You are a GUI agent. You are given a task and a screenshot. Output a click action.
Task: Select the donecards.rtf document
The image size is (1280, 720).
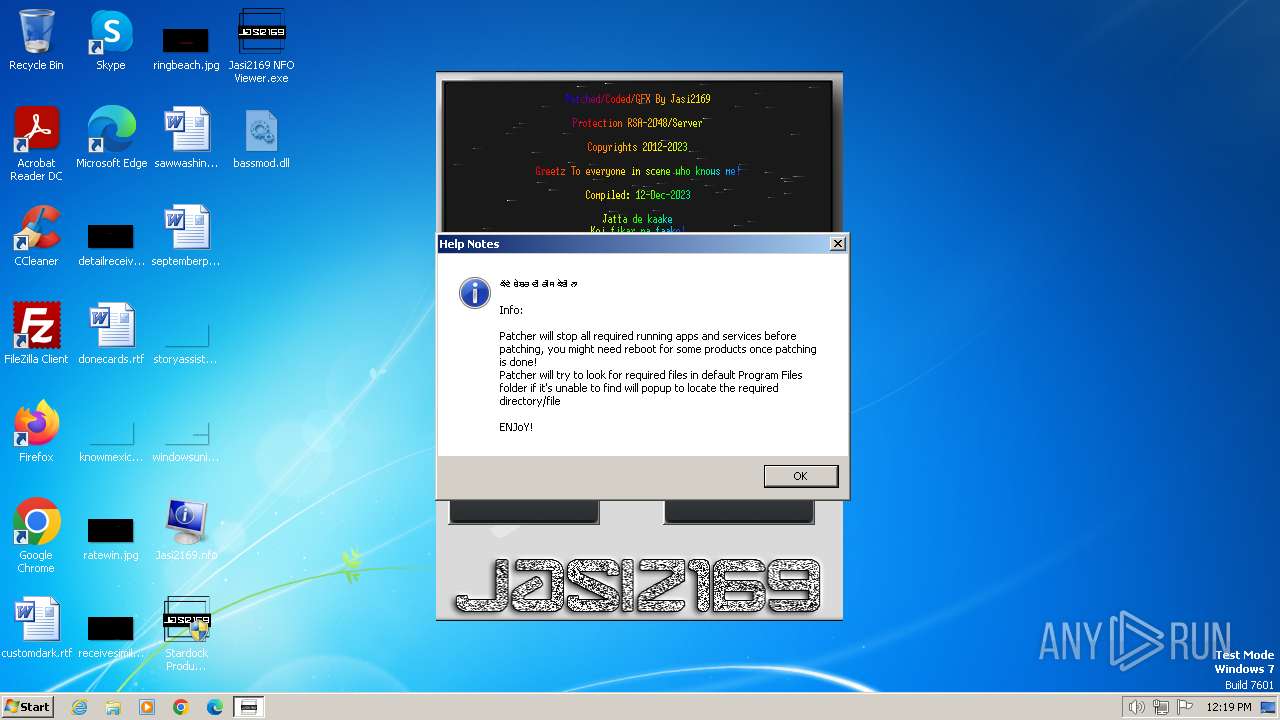tap(111, 334)
